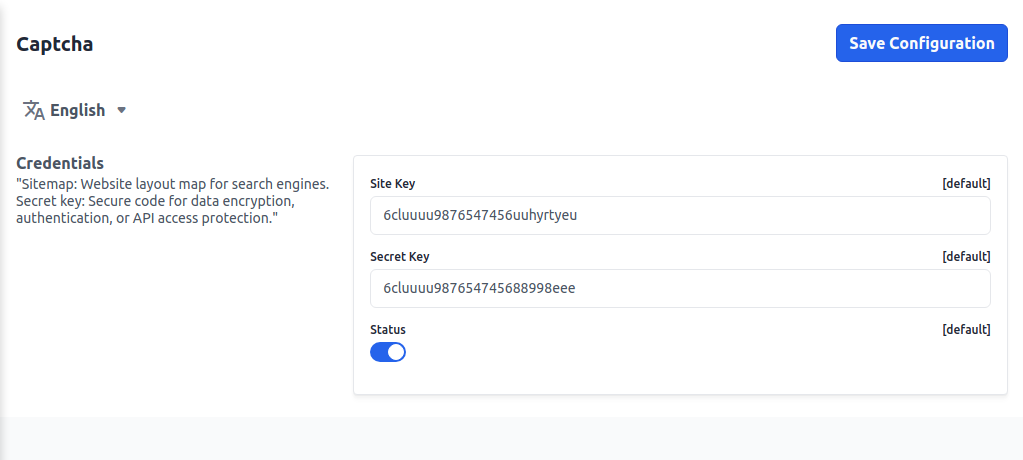Disable the Status toggle switch

(388, 352)
